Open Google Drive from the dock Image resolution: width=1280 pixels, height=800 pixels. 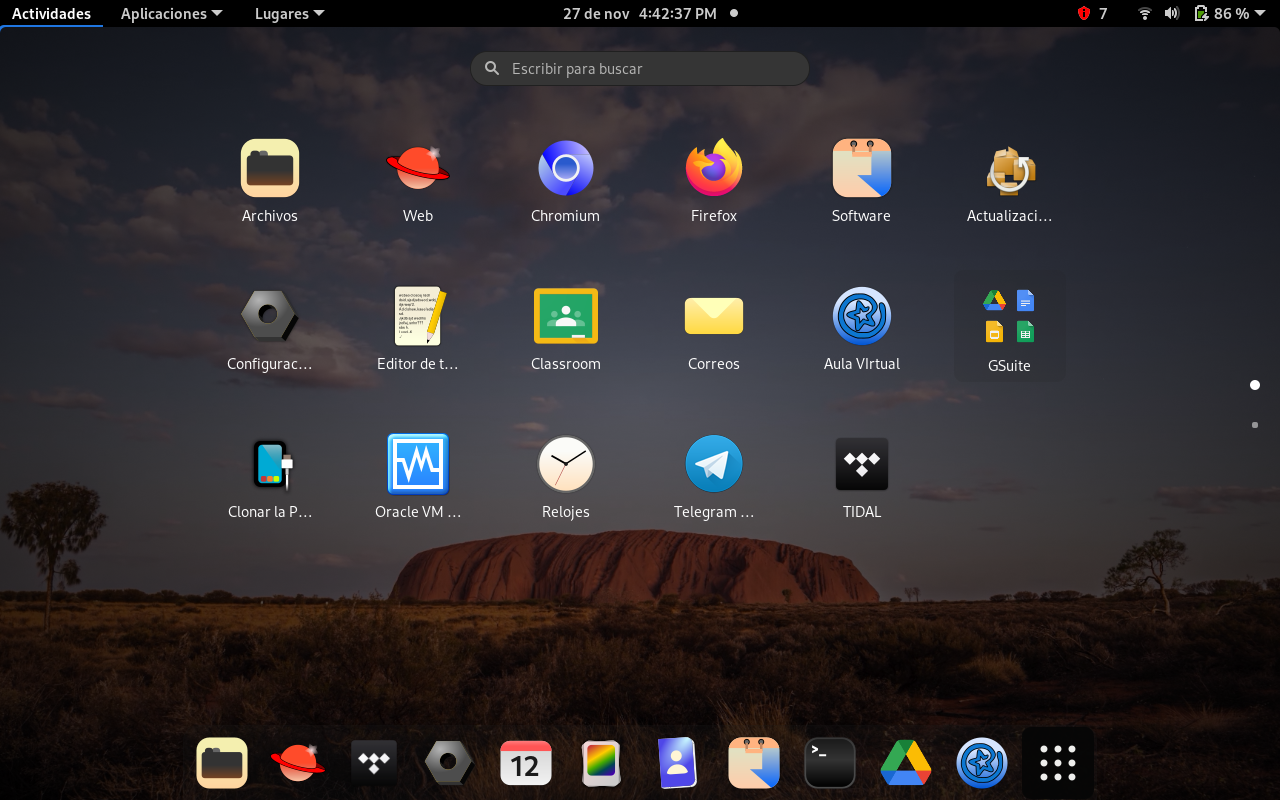pos(906,764)
